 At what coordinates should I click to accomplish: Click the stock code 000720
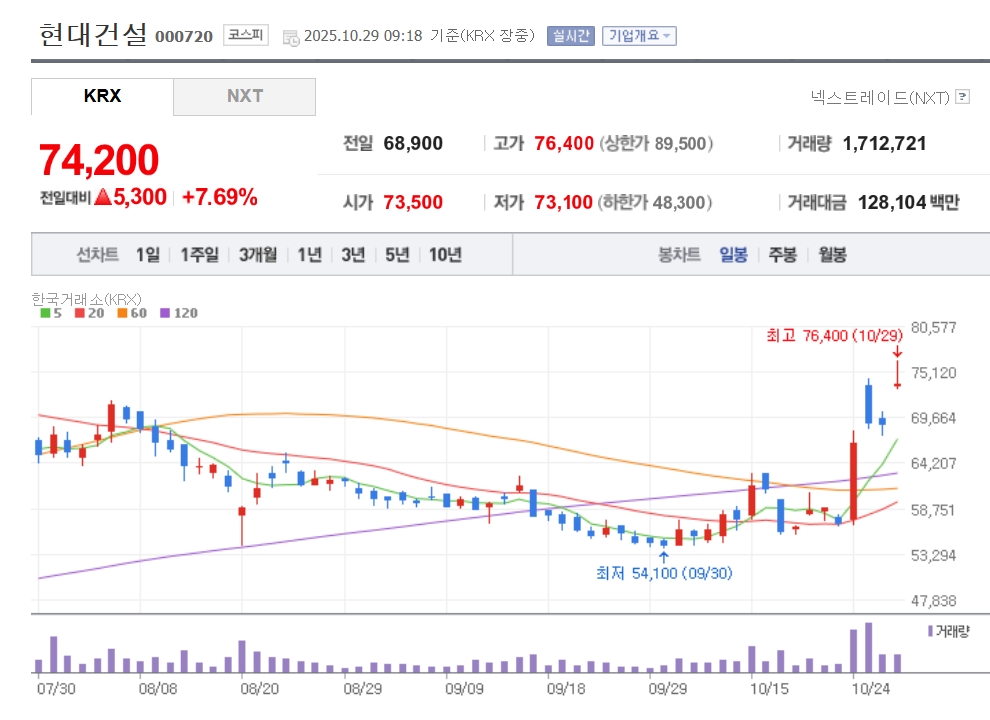(x=184, y=37)
